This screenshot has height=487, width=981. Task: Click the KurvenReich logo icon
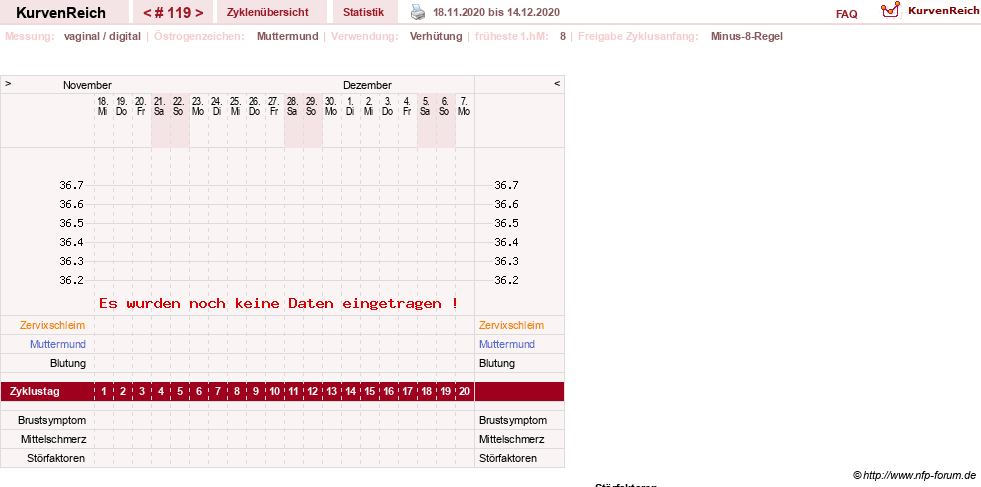pos(890,10)
